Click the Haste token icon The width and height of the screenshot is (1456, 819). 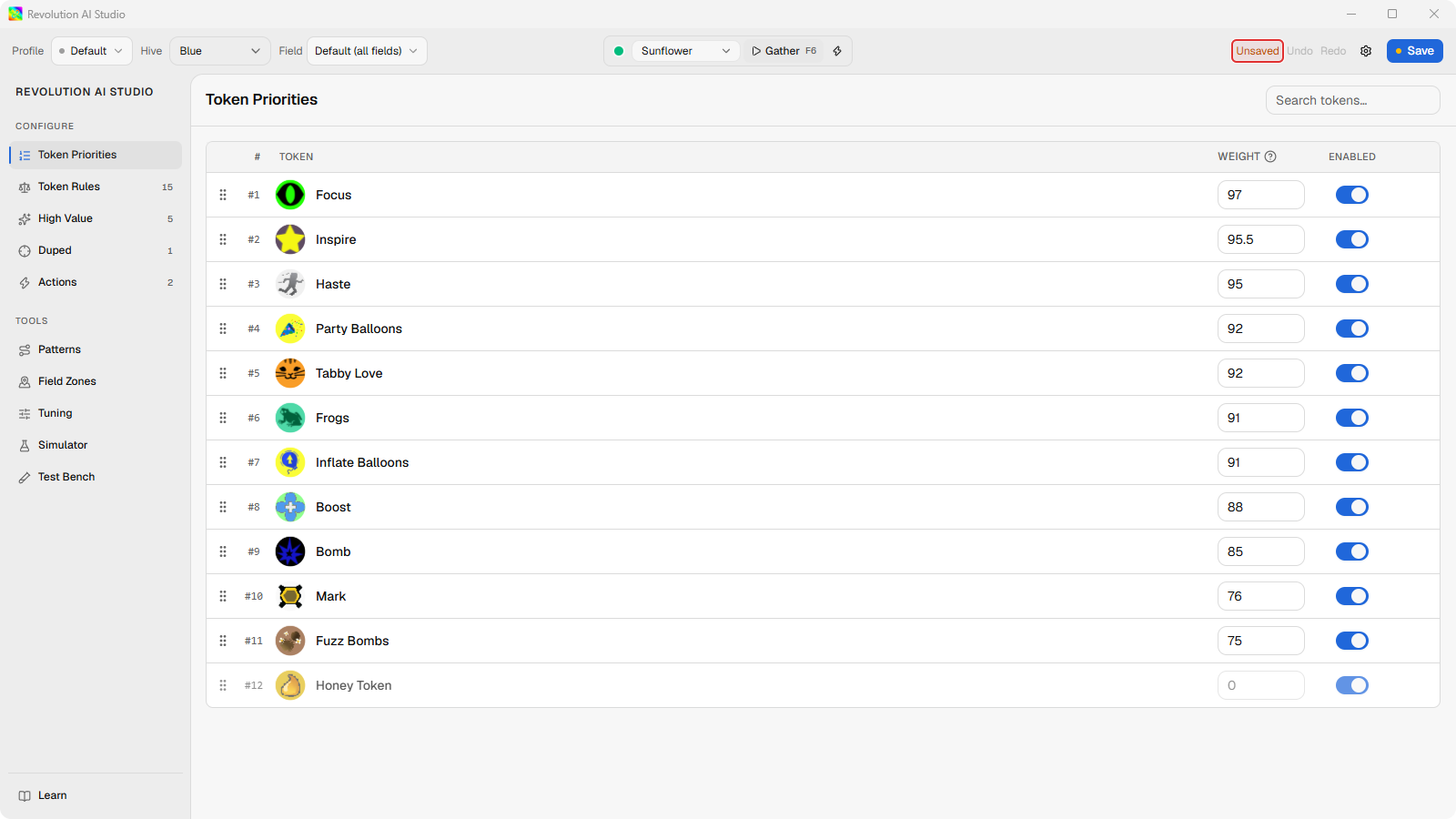pos(290,284)
